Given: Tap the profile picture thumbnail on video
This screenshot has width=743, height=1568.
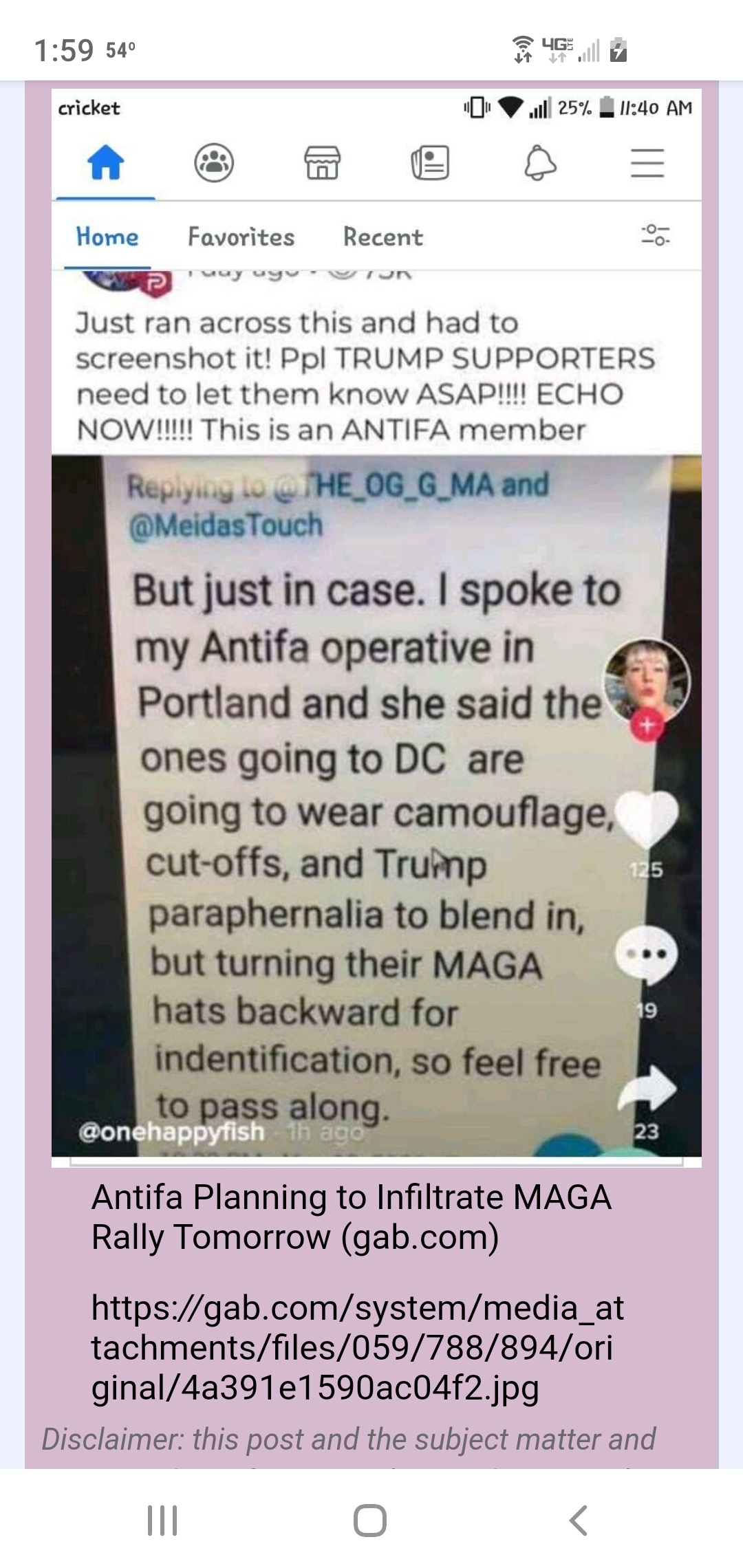Looking at the screenshot, I should click(646, 681).
